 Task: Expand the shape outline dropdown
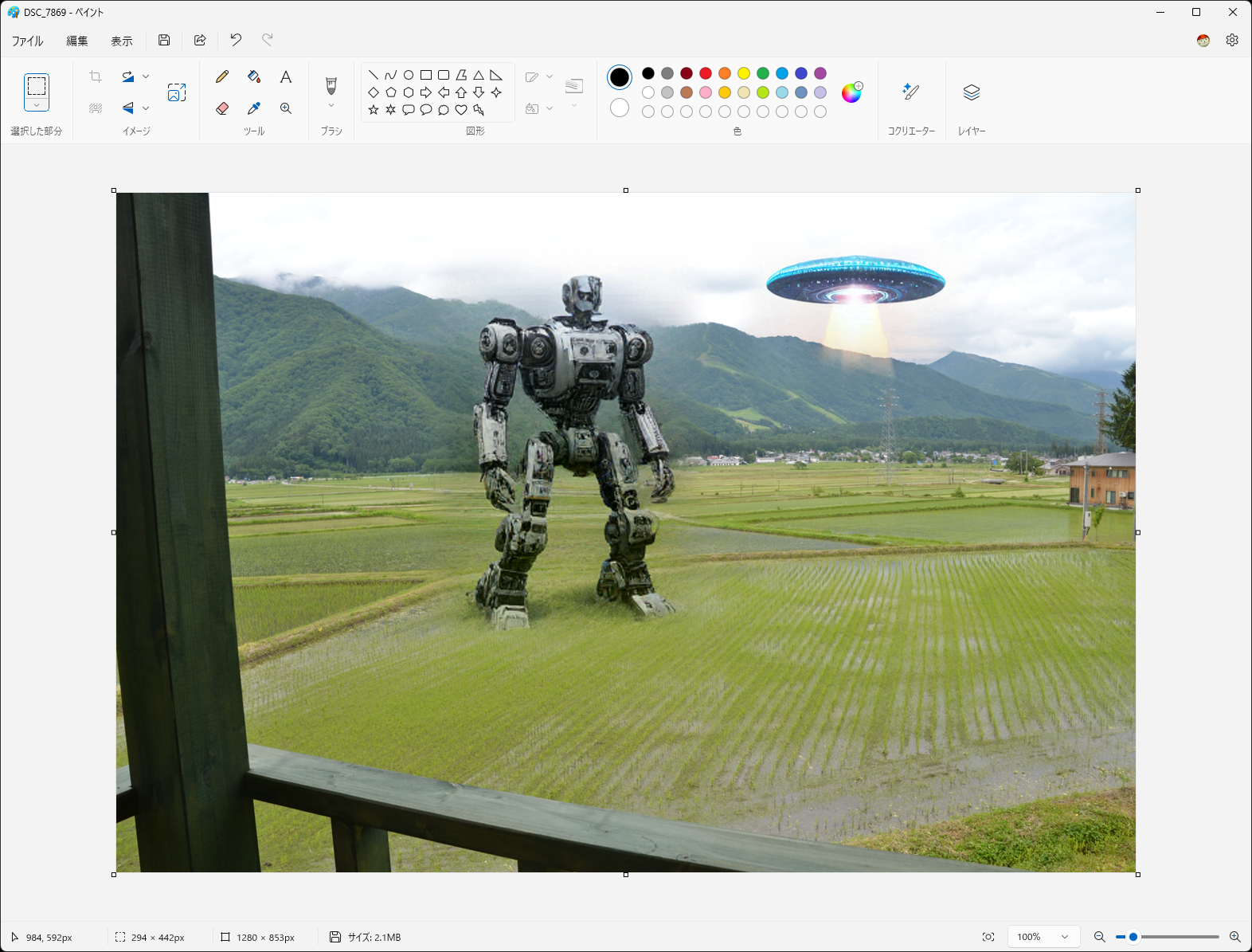[x=550, y=76]
